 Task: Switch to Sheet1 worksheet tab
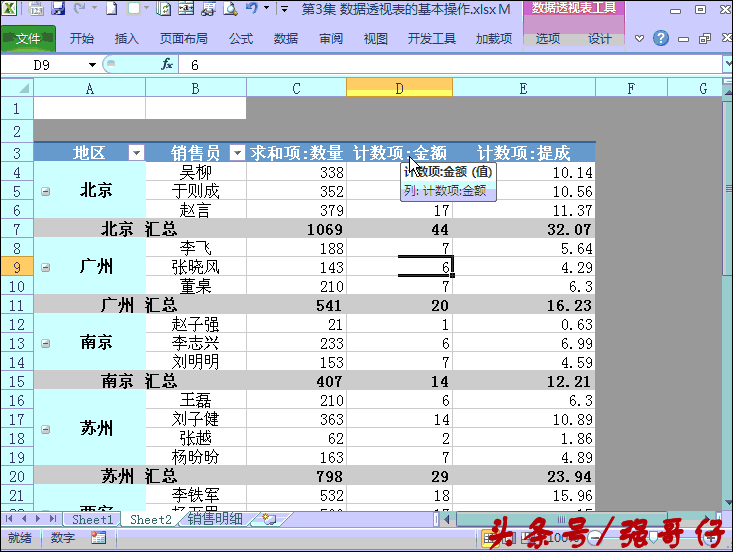93,519
